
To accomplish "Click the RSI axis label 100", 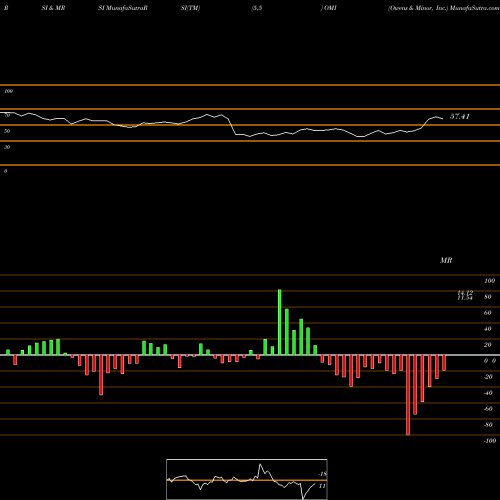I will [8, 91].
